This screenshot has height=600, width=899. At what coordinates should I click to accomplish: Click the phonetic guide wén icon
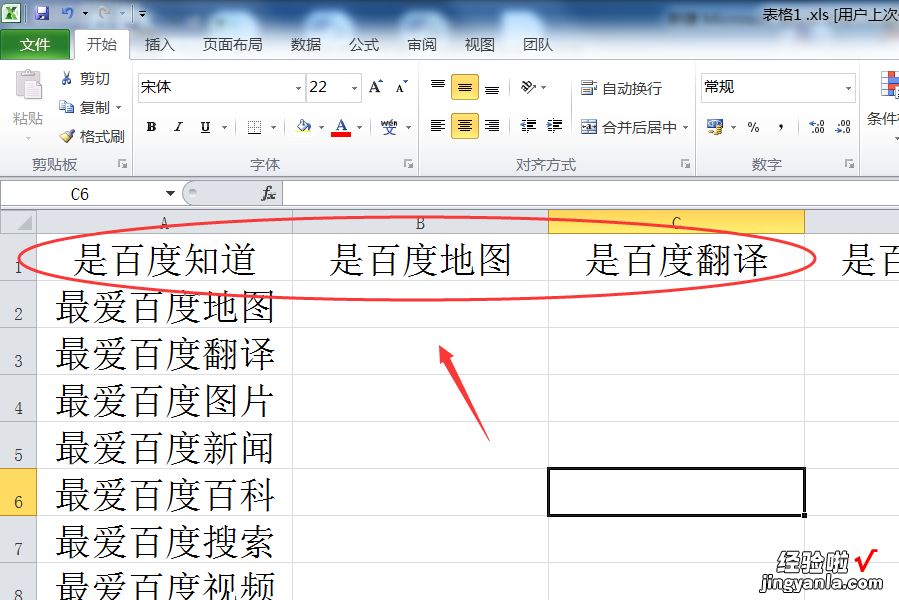coord(389,127)
